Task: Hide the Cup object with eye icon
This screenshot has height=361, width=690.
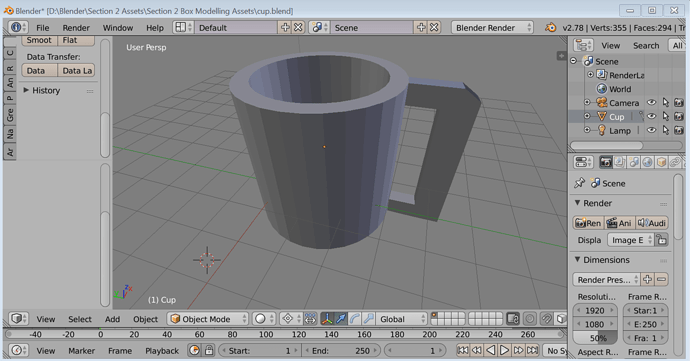Action: 651,116
